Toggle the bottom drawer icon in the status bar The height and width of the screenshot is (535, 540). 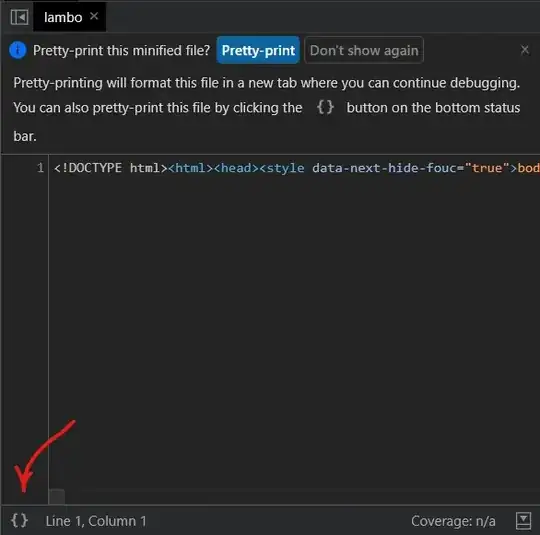point(523,521)
